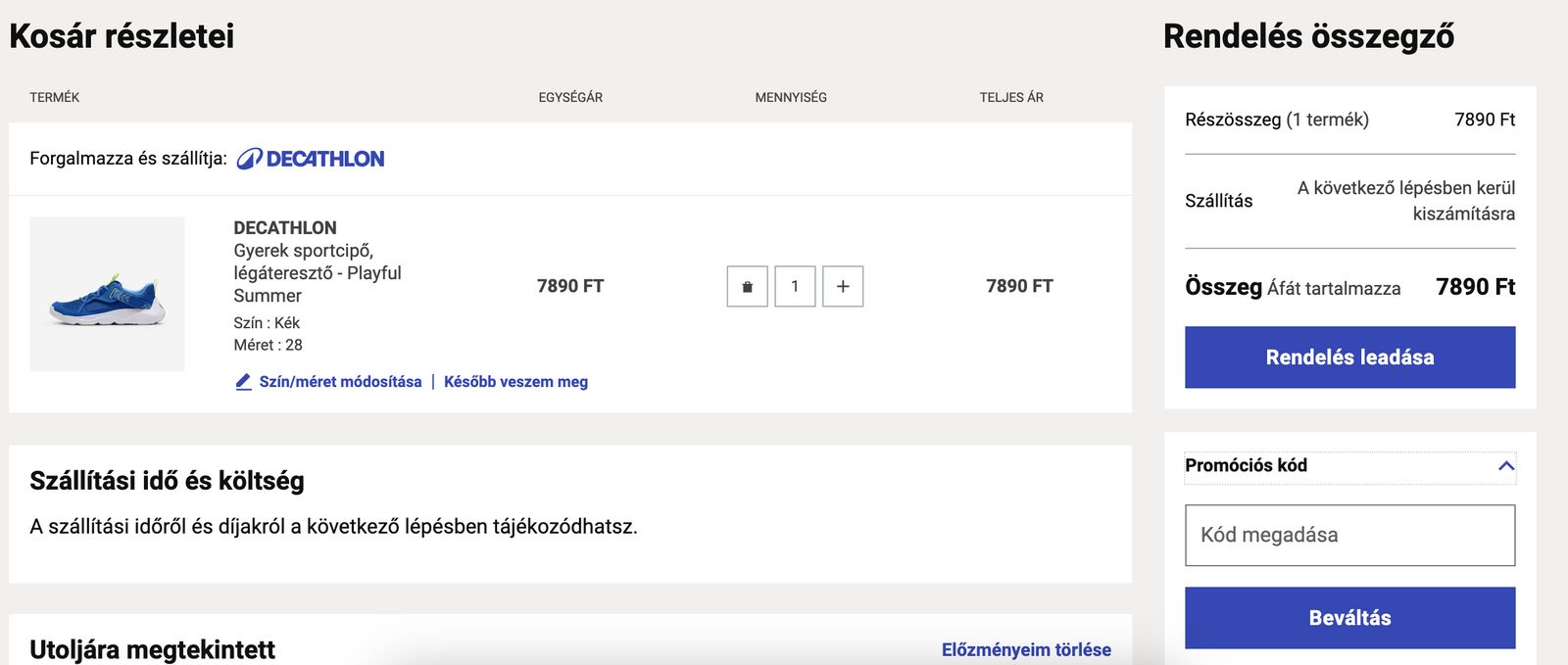Click the TERMÉK column header
Screen dimensions: 1568x665
pyautogui.click(x=55, y=98)
